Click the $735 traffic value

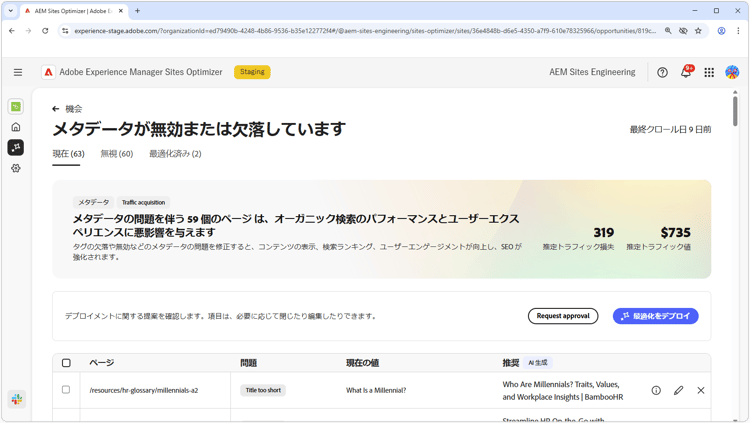tap(675, 233)
